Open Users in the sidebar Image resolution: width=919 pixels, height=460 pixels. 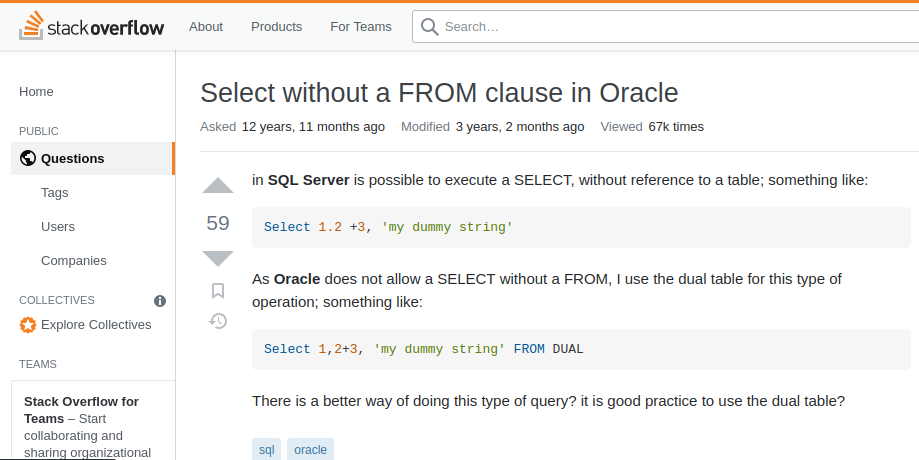point(58,227)
